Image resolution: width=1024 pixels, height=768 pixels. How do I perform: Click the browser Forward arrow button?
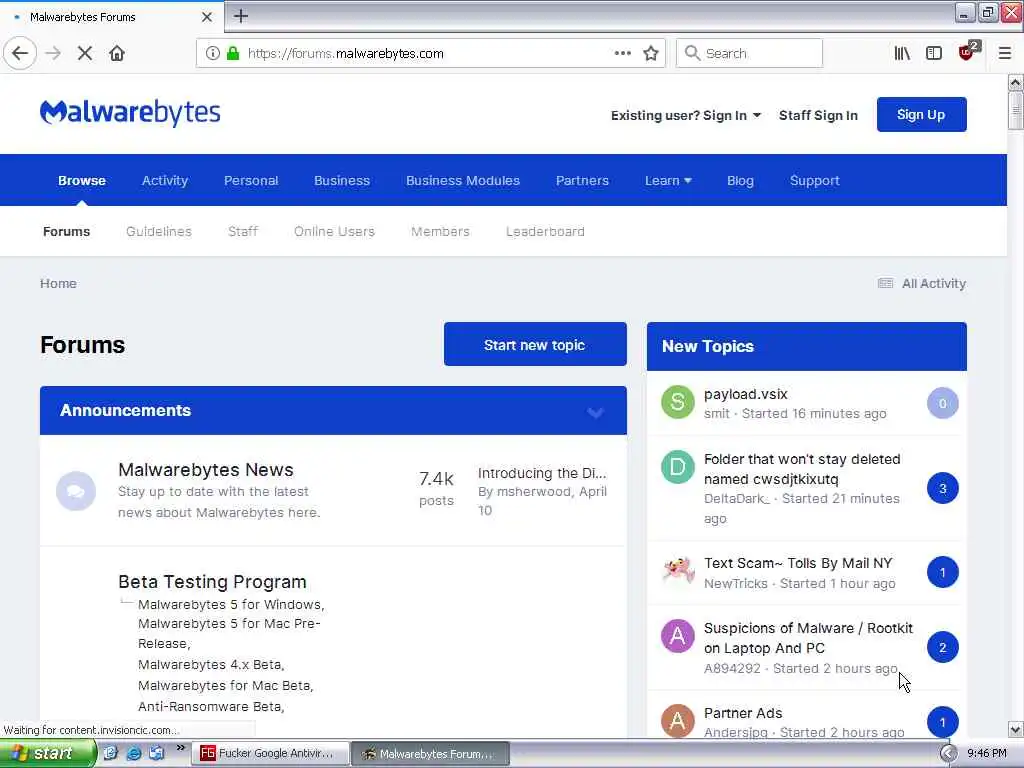click(x=54, y=54)
